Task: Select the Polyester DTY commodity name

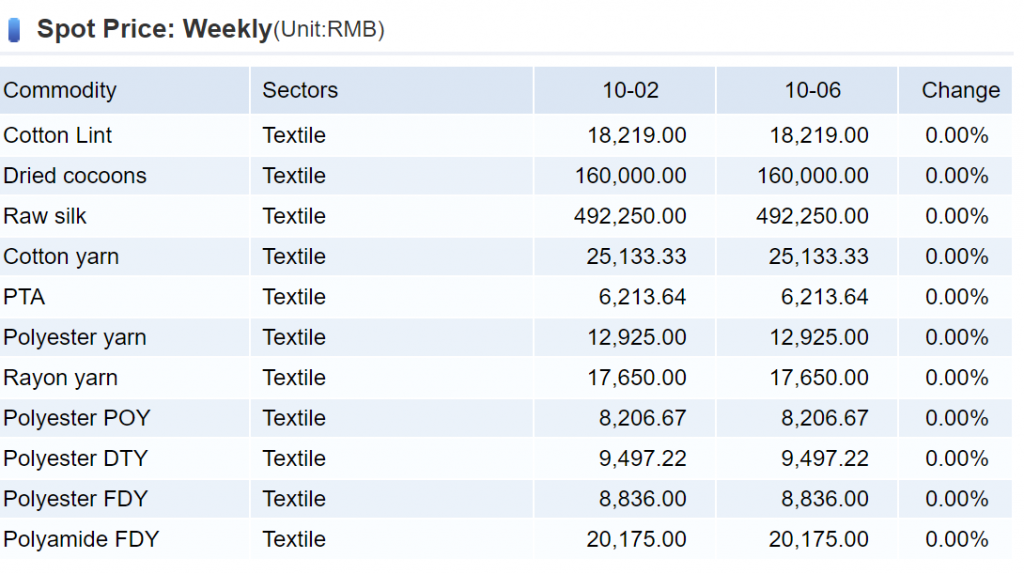Action: (76, 459)
